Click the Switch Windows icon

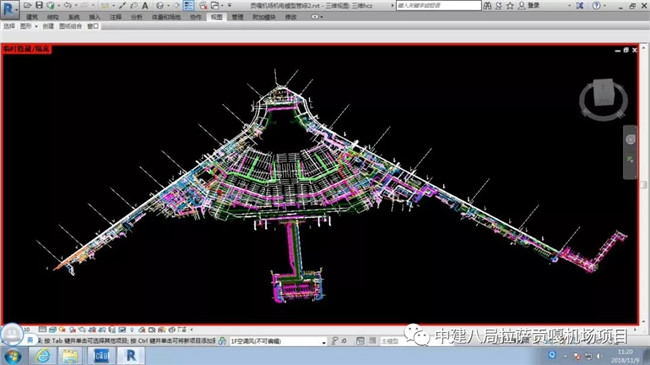click(215, 5)
